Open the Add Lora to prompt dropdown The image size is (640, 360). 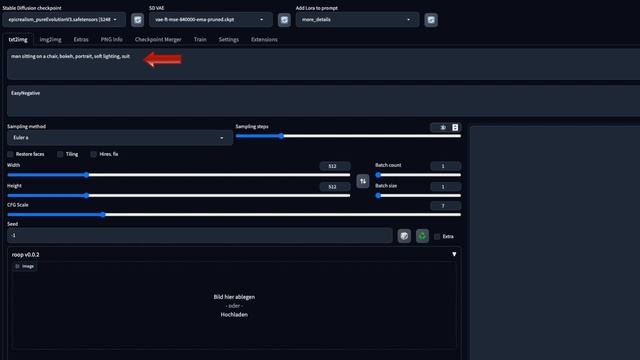pyautogui.click(x=357, y=20)
